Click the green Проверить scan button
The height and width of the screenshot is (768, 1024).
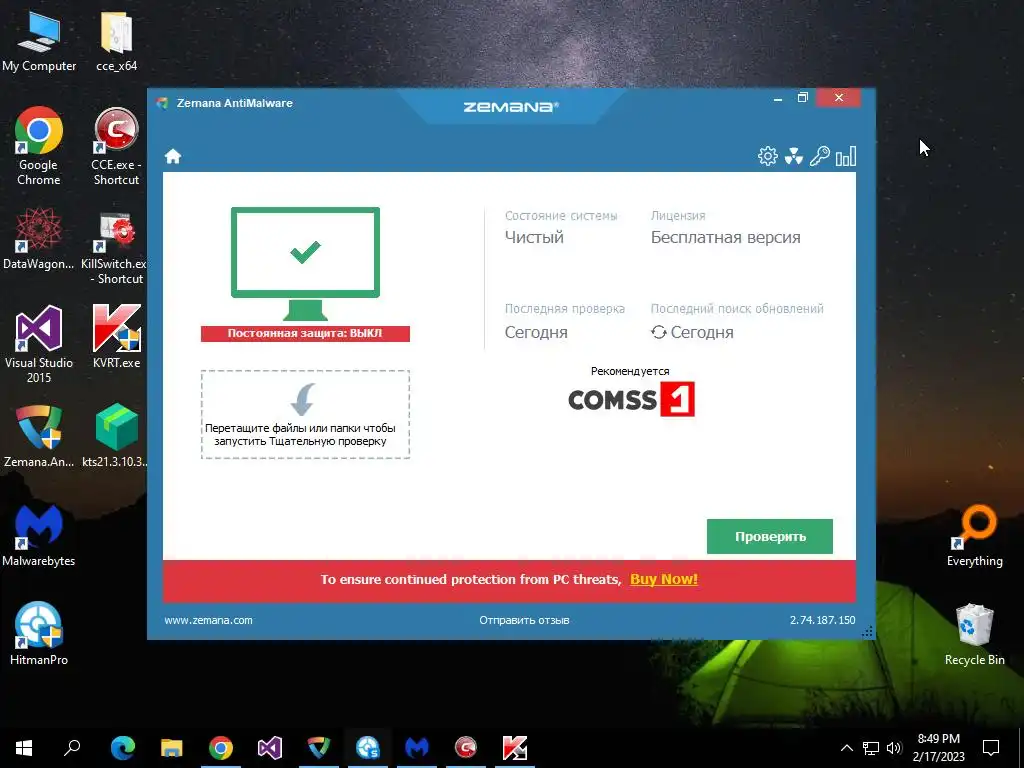(x=769, y=536)
